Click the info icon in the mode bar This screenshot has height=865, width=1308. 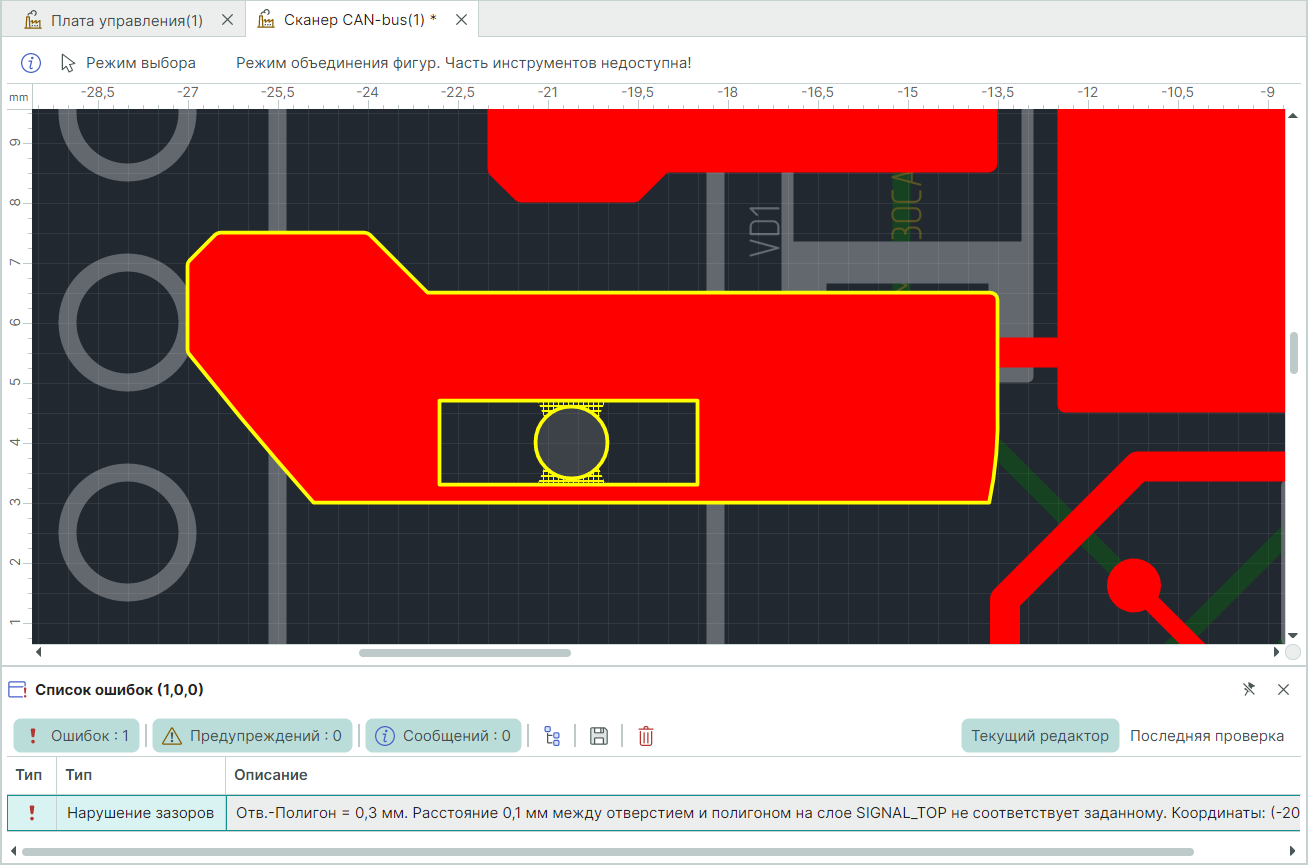coord(31,63)
